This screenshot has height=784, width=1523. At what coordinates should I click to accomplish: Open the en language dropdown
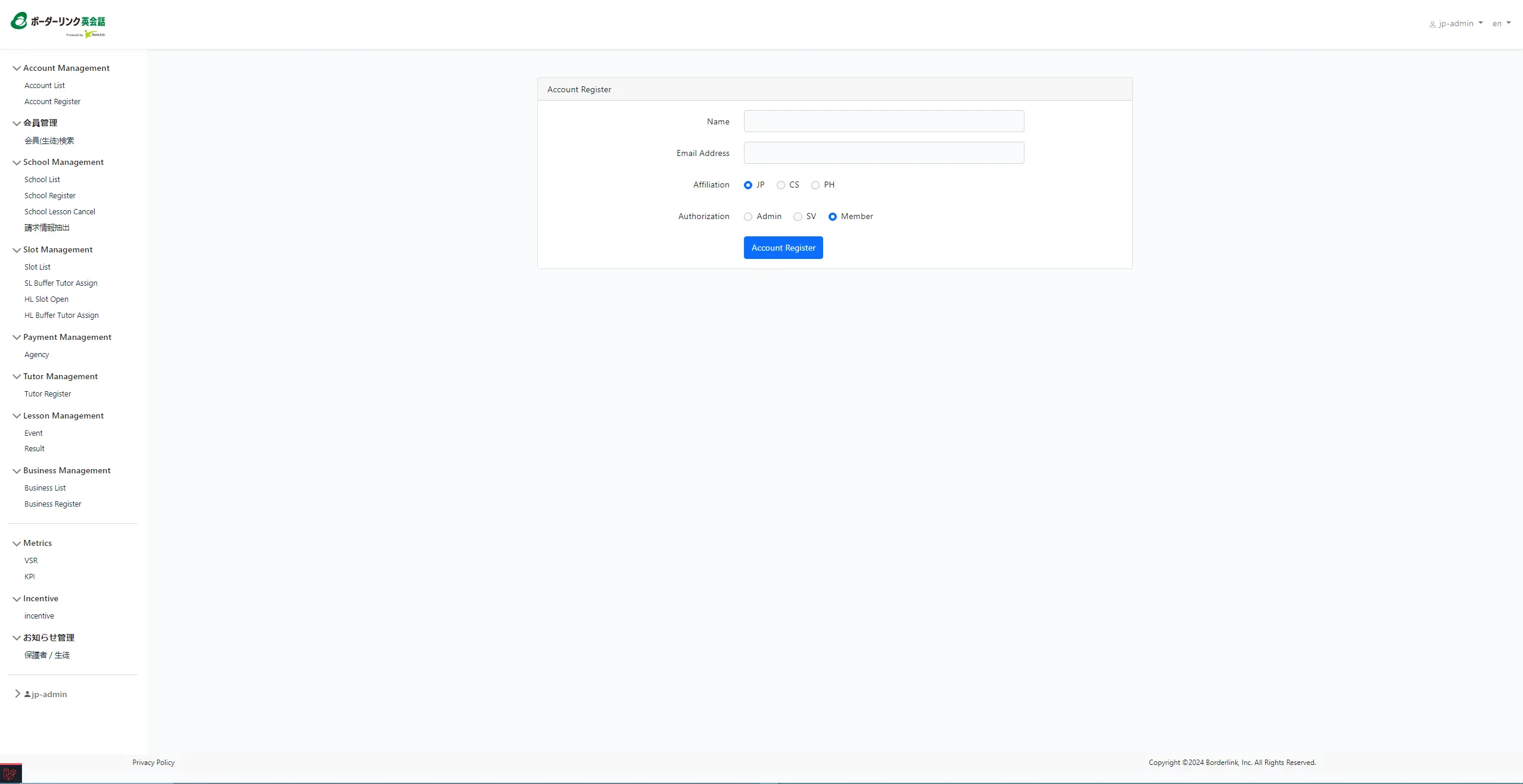point(1501,24)
